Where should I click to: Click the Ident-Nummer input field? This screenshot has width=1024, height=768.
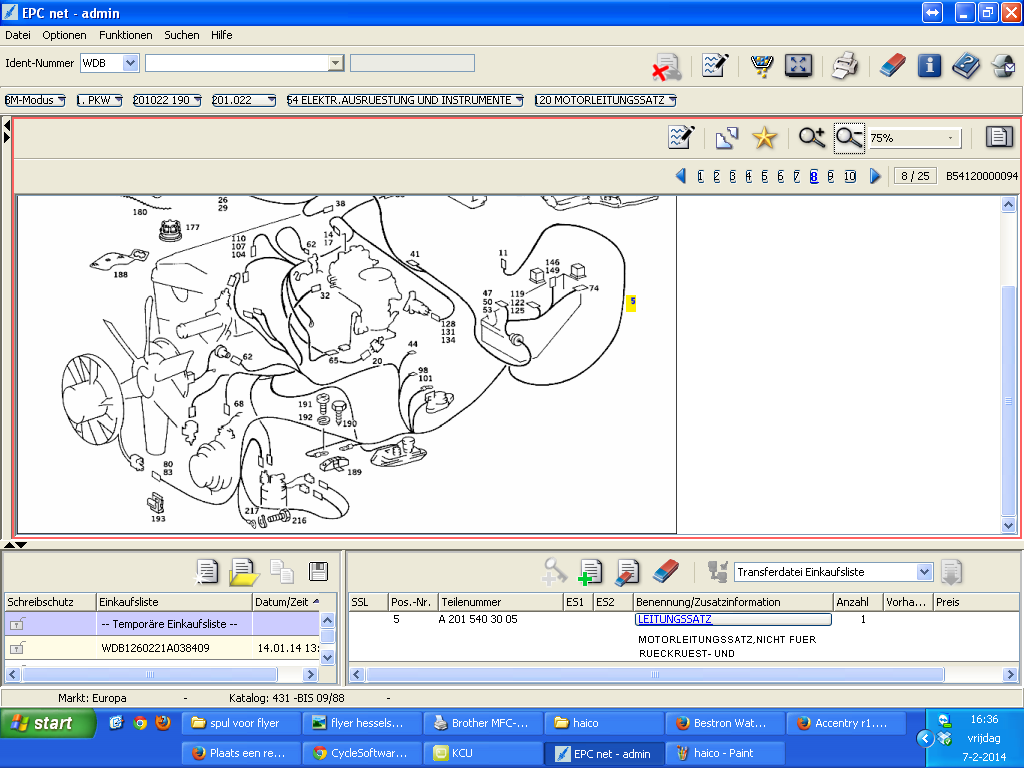237,63
